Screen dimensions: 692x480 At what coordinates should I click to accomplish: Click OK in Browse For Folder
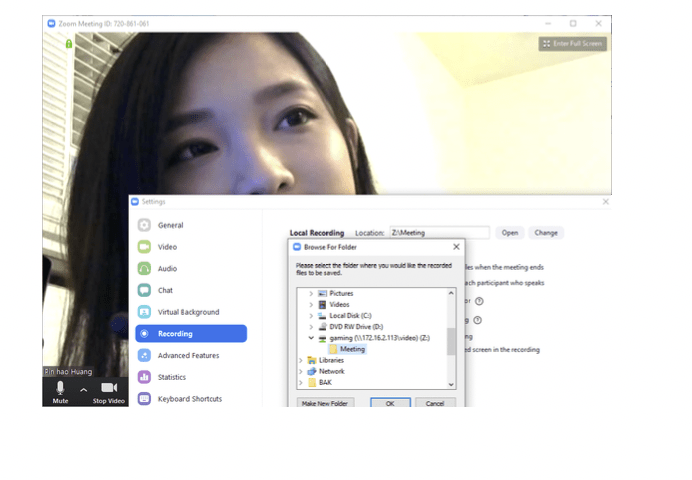pos(389,403)
